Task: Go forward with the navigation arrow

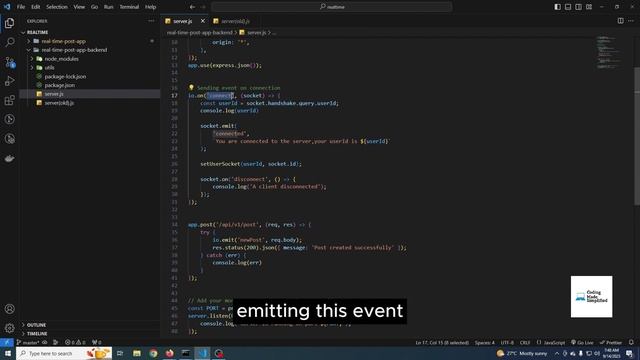Action: [203, 7]
